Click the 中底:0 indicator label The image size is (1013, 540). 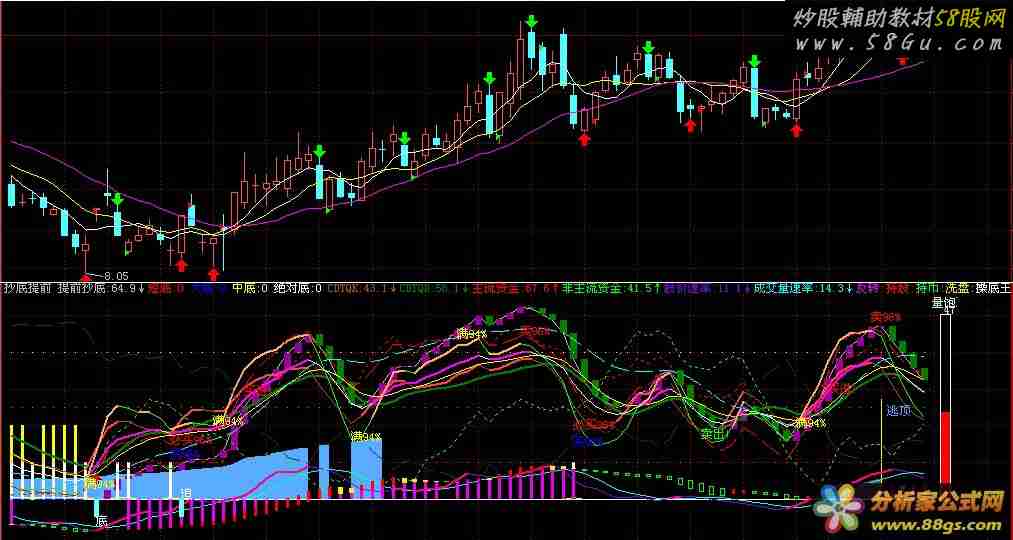(x=251, y=288)
